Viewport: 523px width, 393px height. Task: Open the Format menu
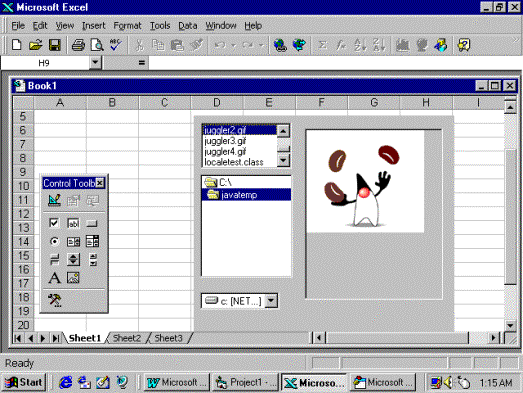[127, 26]
